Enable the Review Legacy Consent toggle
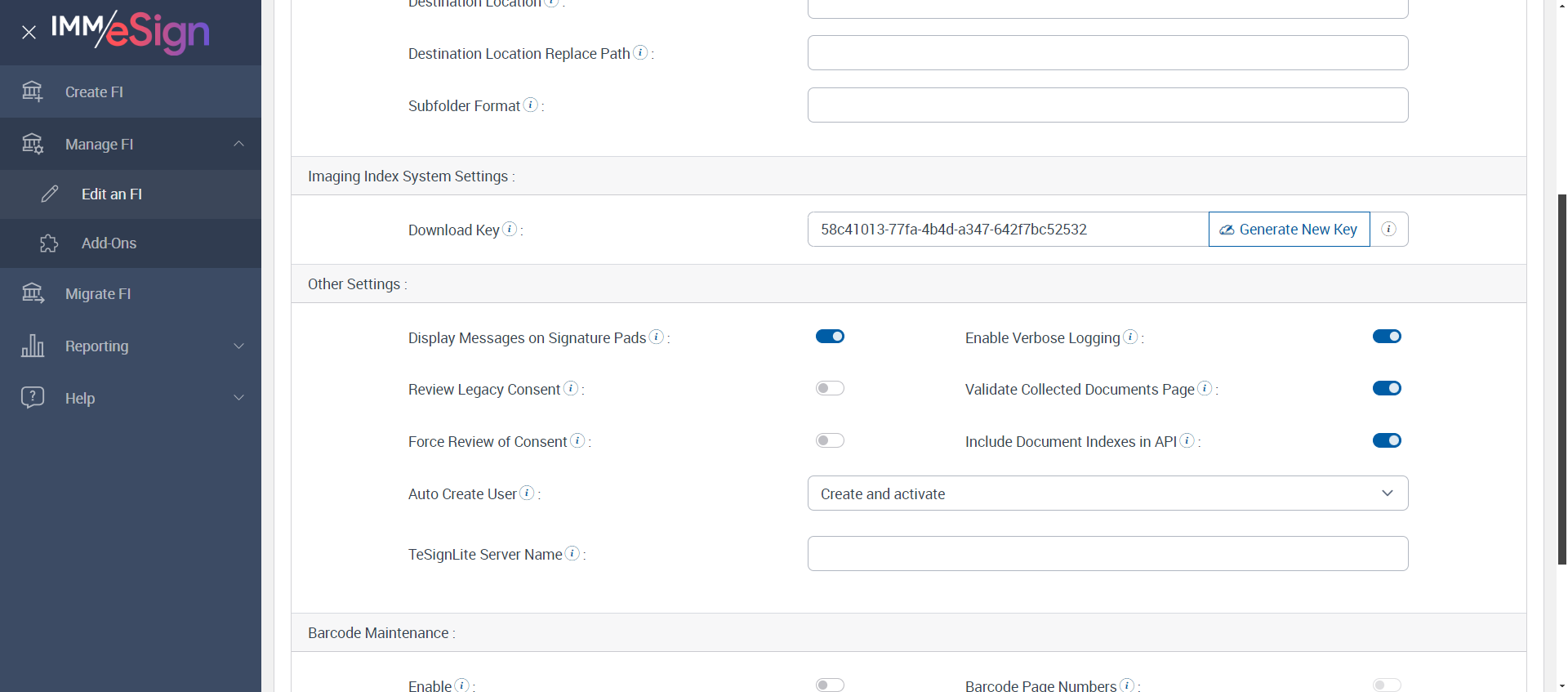1568x692 pixels. [830, 388]
